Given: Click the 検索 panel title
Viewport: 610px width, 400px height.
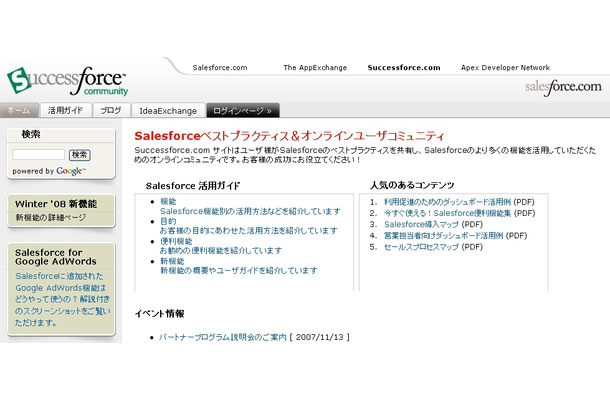Looking at the screenshot, I should point(31,134).
